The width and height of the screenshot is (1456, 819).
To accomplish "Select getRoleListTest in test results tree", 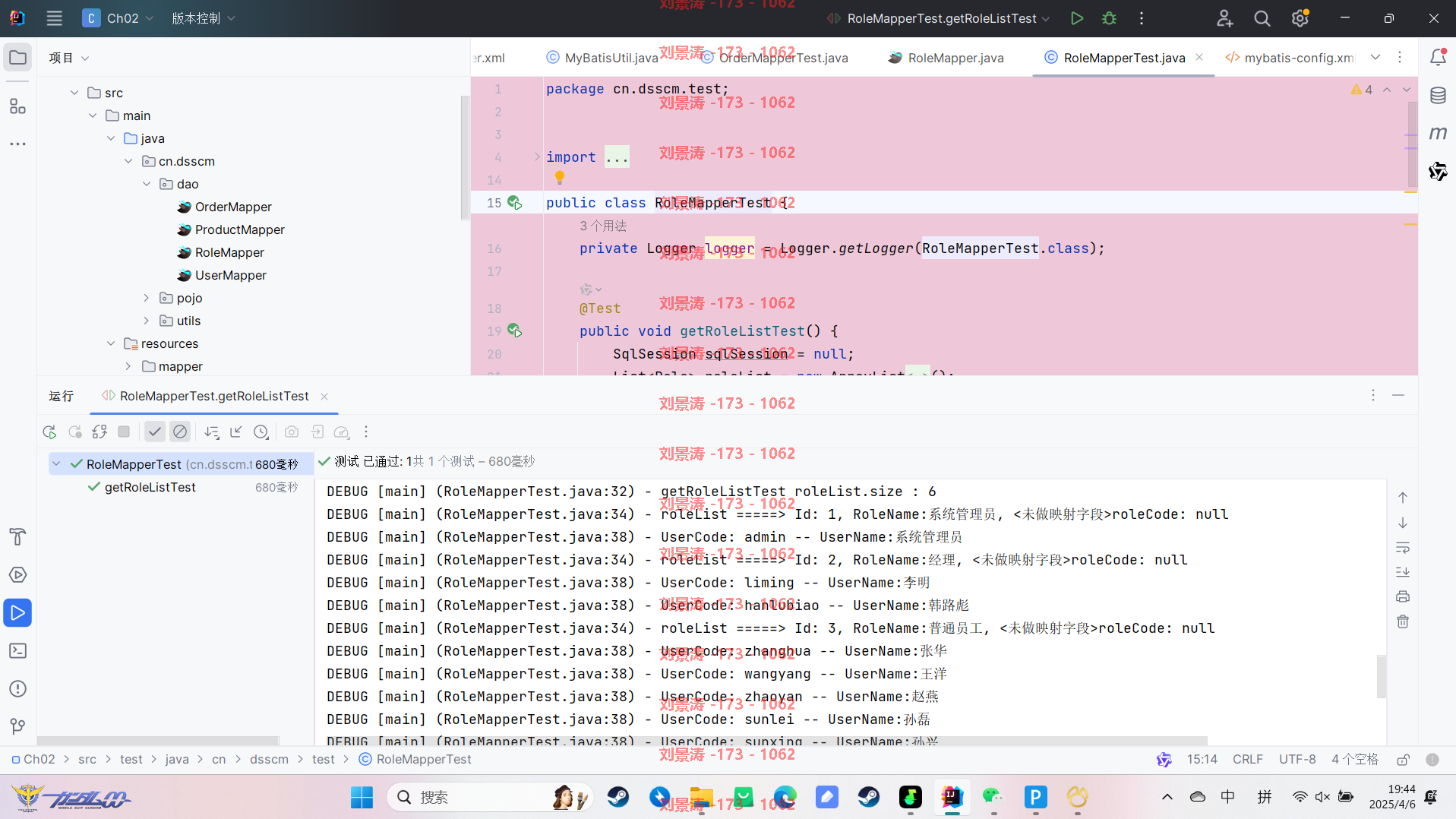I will (x=150, y=487).
